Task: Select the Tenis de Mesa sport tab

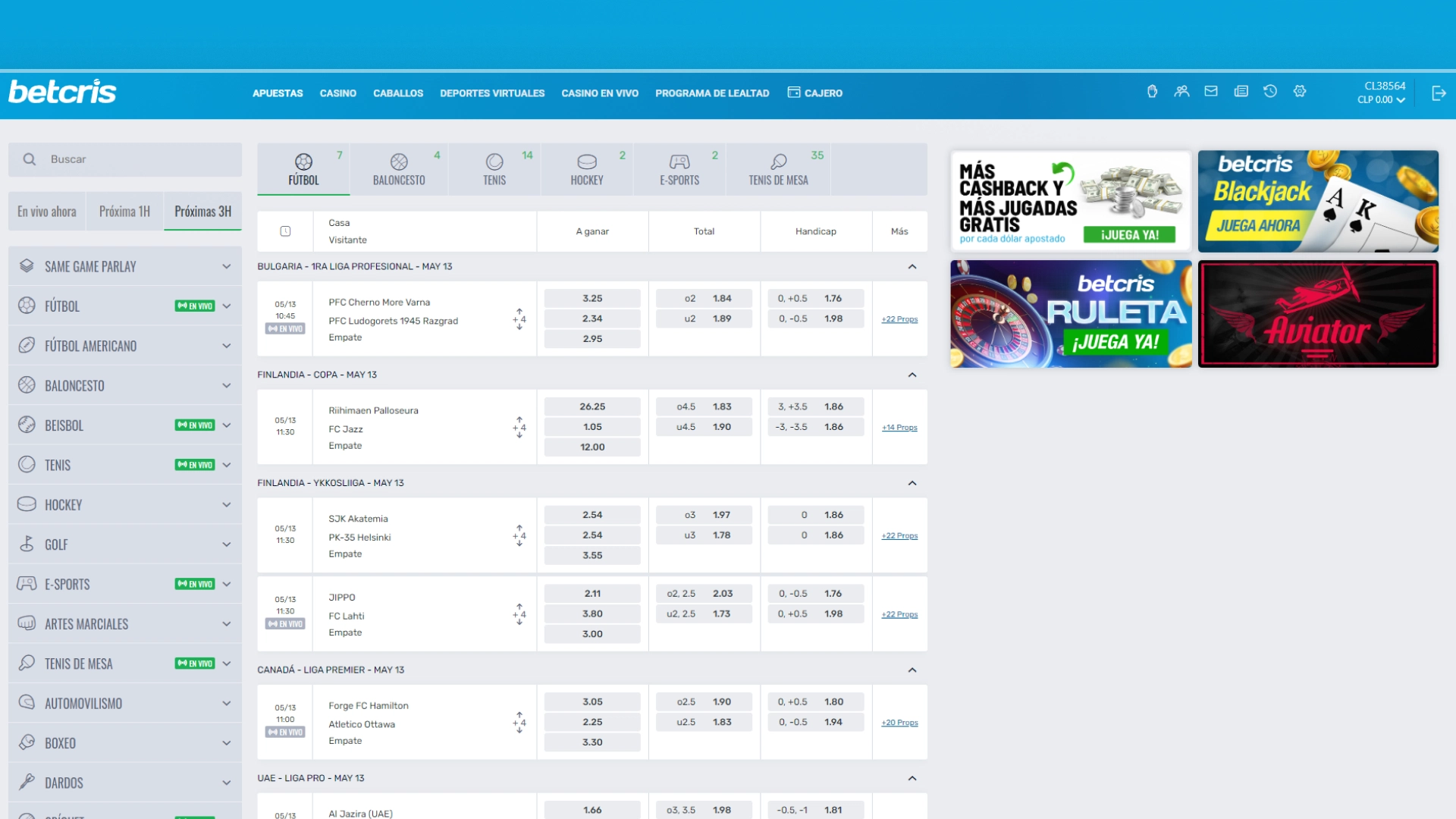Action: pyautogui.click(x=778, y=170)
